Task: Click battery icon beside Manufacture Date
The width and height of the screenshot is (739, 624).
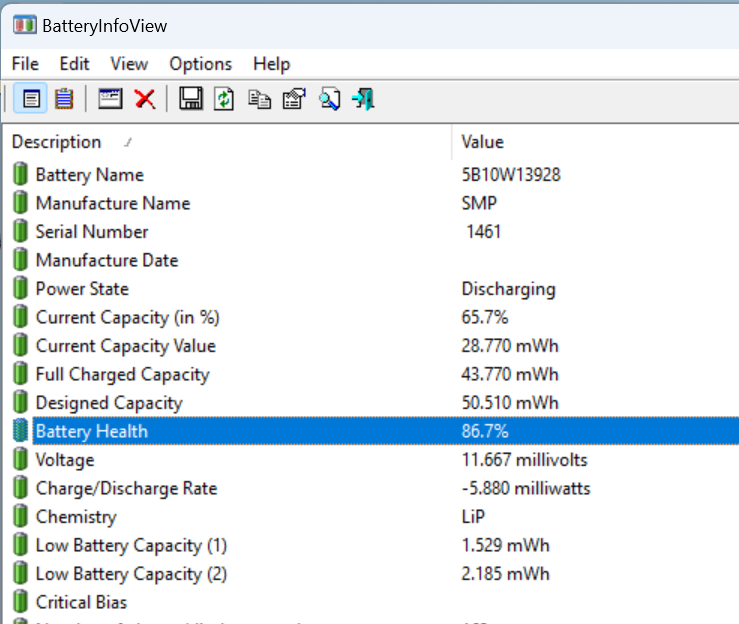Action: pos(20,260)
